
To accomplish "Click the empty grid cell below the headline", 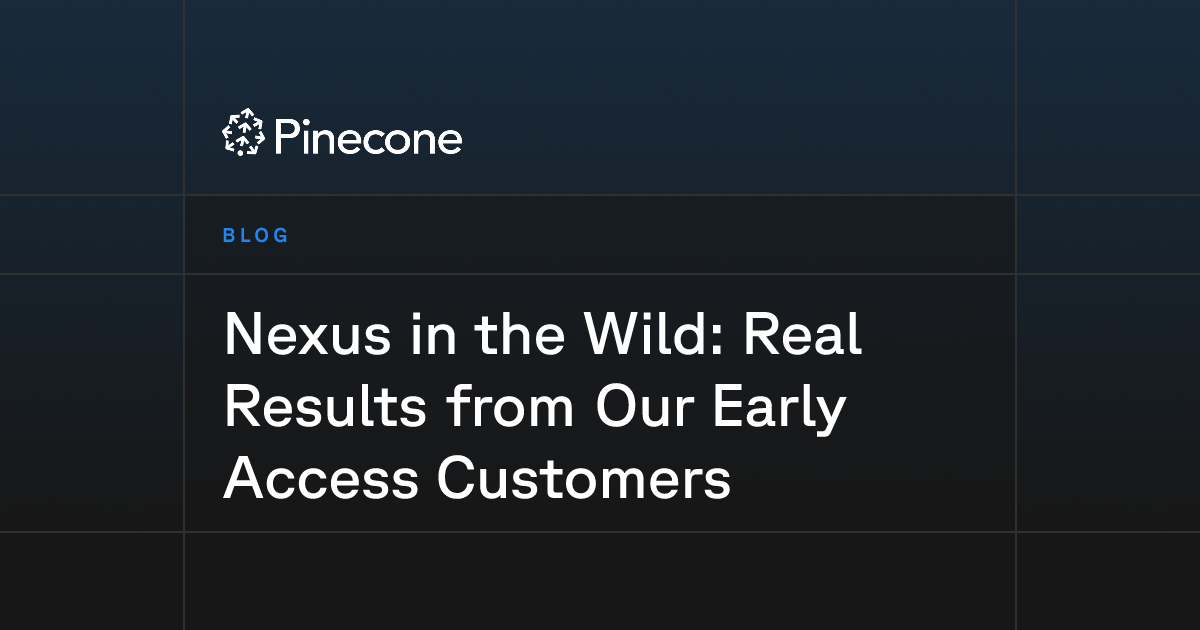I will (600, 581).
